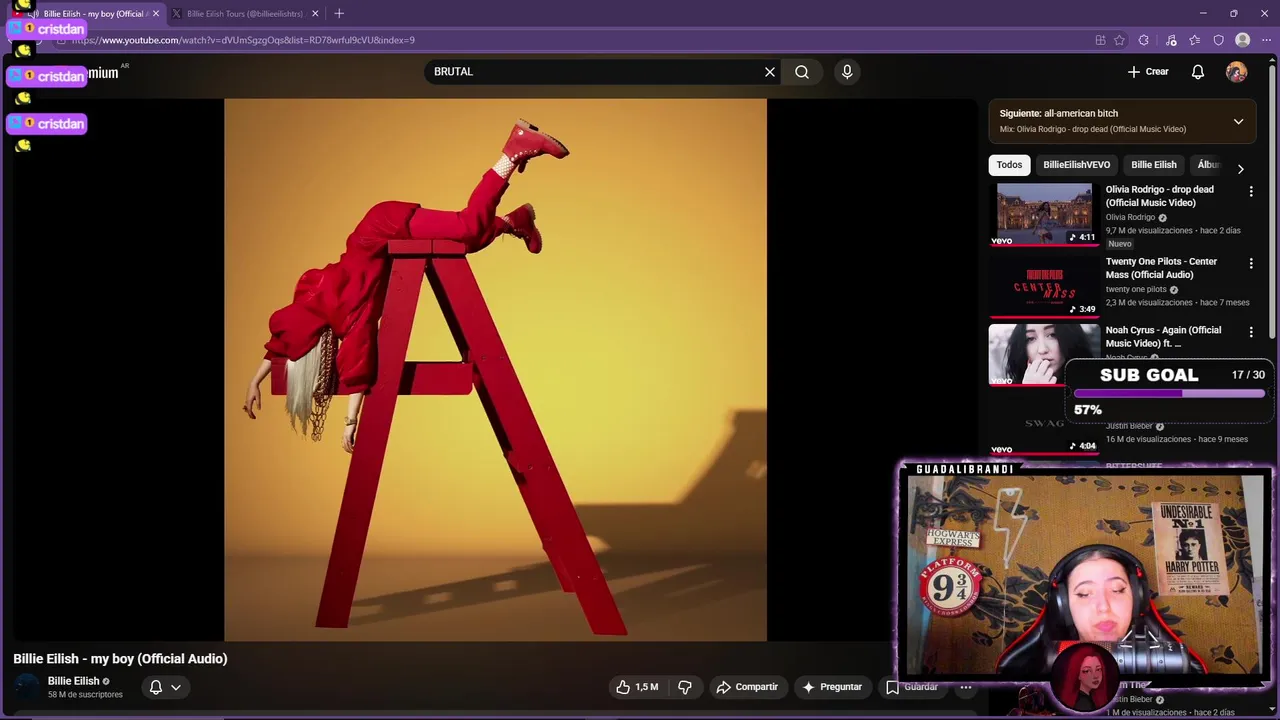Screen dimensions: 1280x720
Task: Open the media control music note icon
Action: pos(1171,40)
